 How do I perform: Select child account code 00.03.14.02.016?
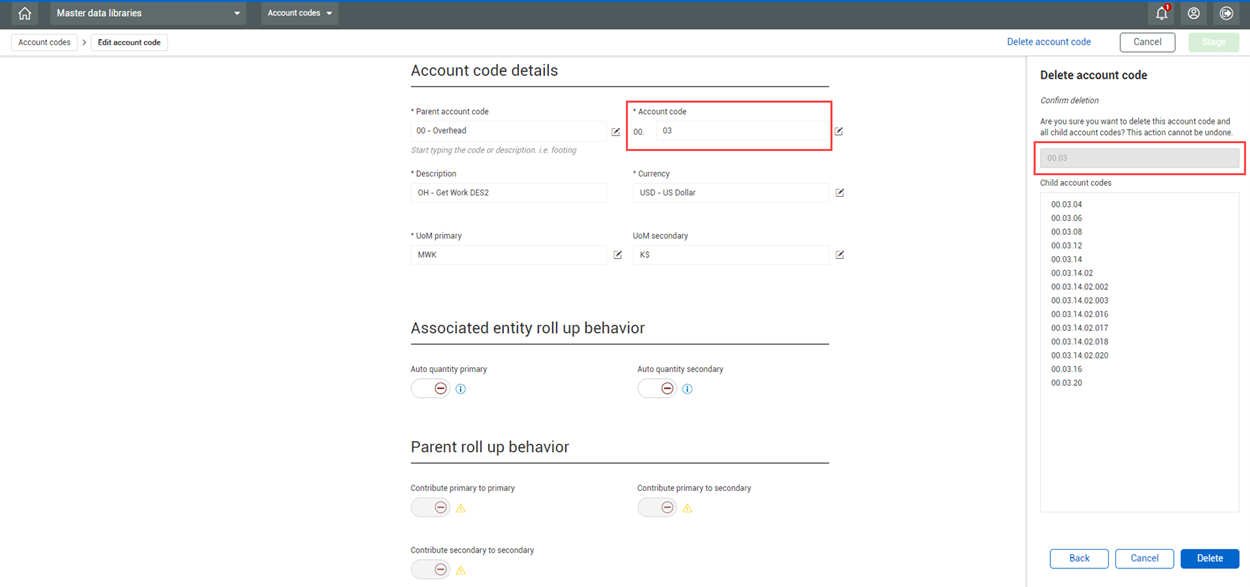tap(1080, 314)
